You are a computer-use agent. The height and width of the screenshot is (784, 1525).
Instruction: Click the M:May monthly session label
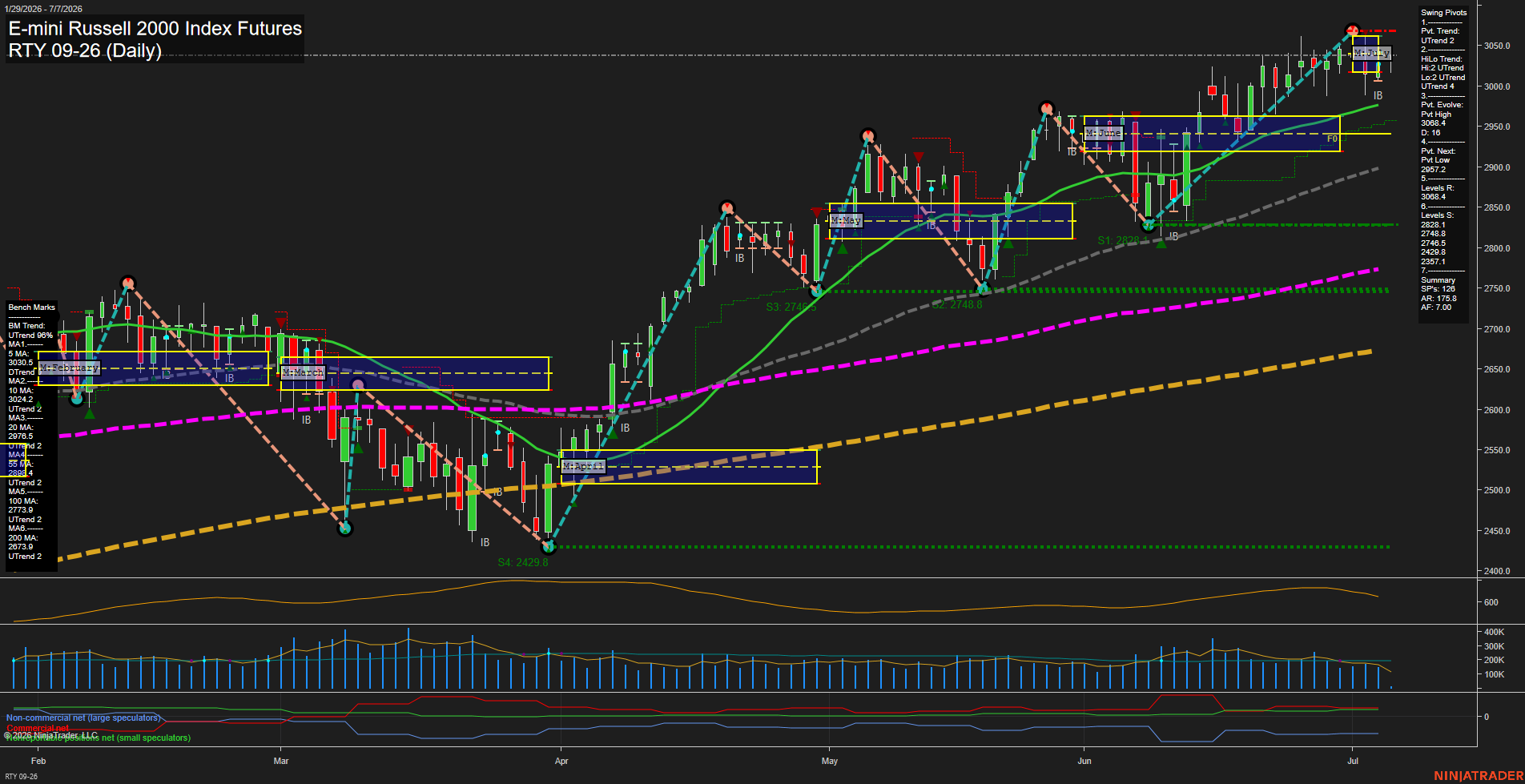click(846, 220)
